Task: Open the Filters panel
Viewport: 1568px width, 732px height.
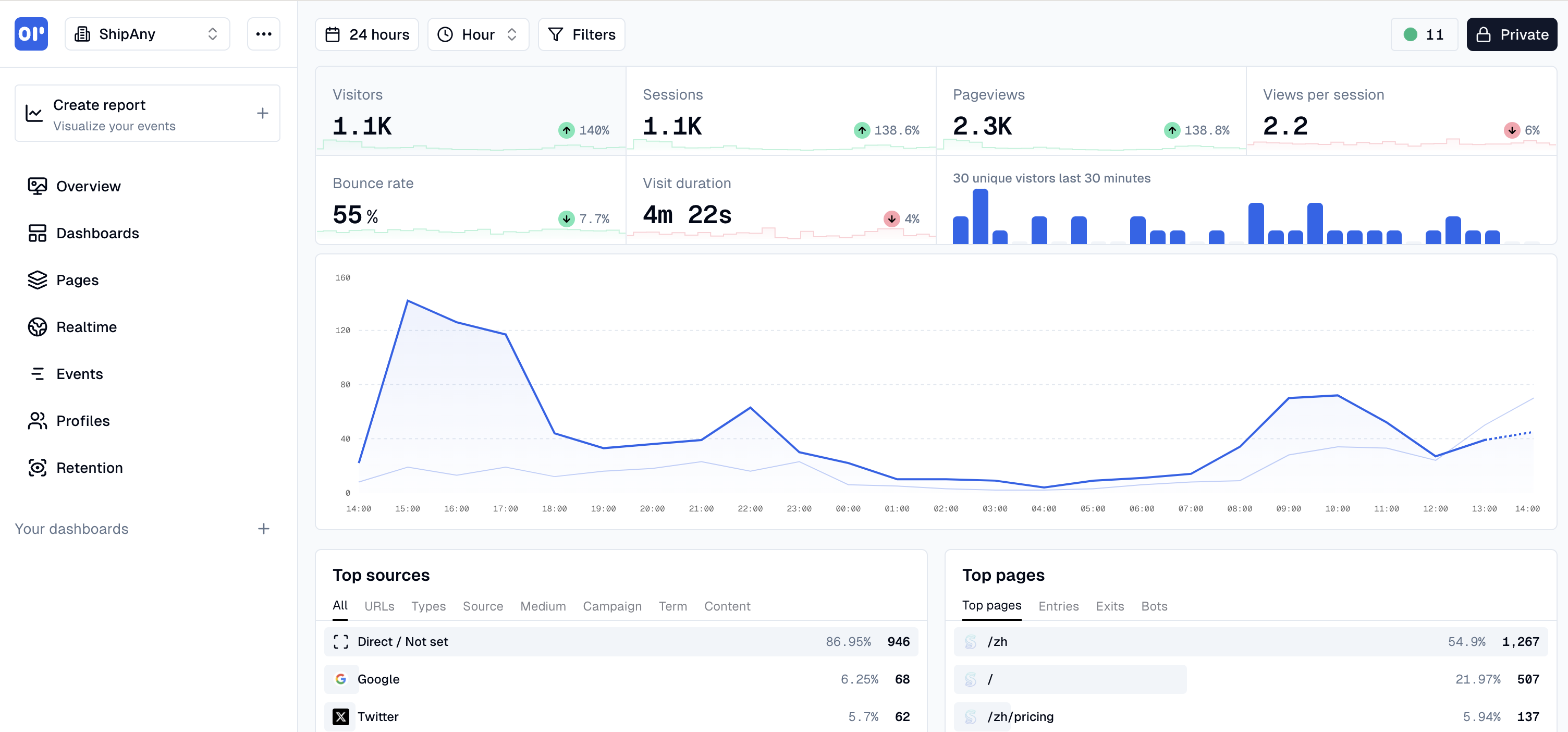Action: pyautogui.click(x=581, y=34)
